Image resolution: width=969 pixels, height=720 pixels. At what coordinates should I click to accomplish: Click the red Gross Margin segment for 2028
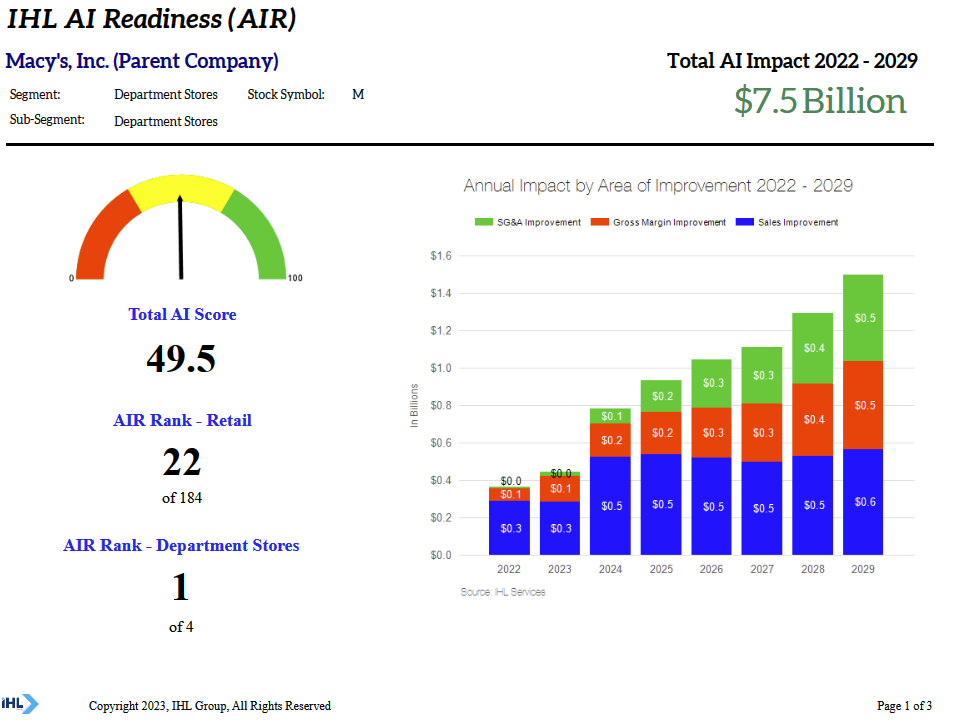coord(813,420)
